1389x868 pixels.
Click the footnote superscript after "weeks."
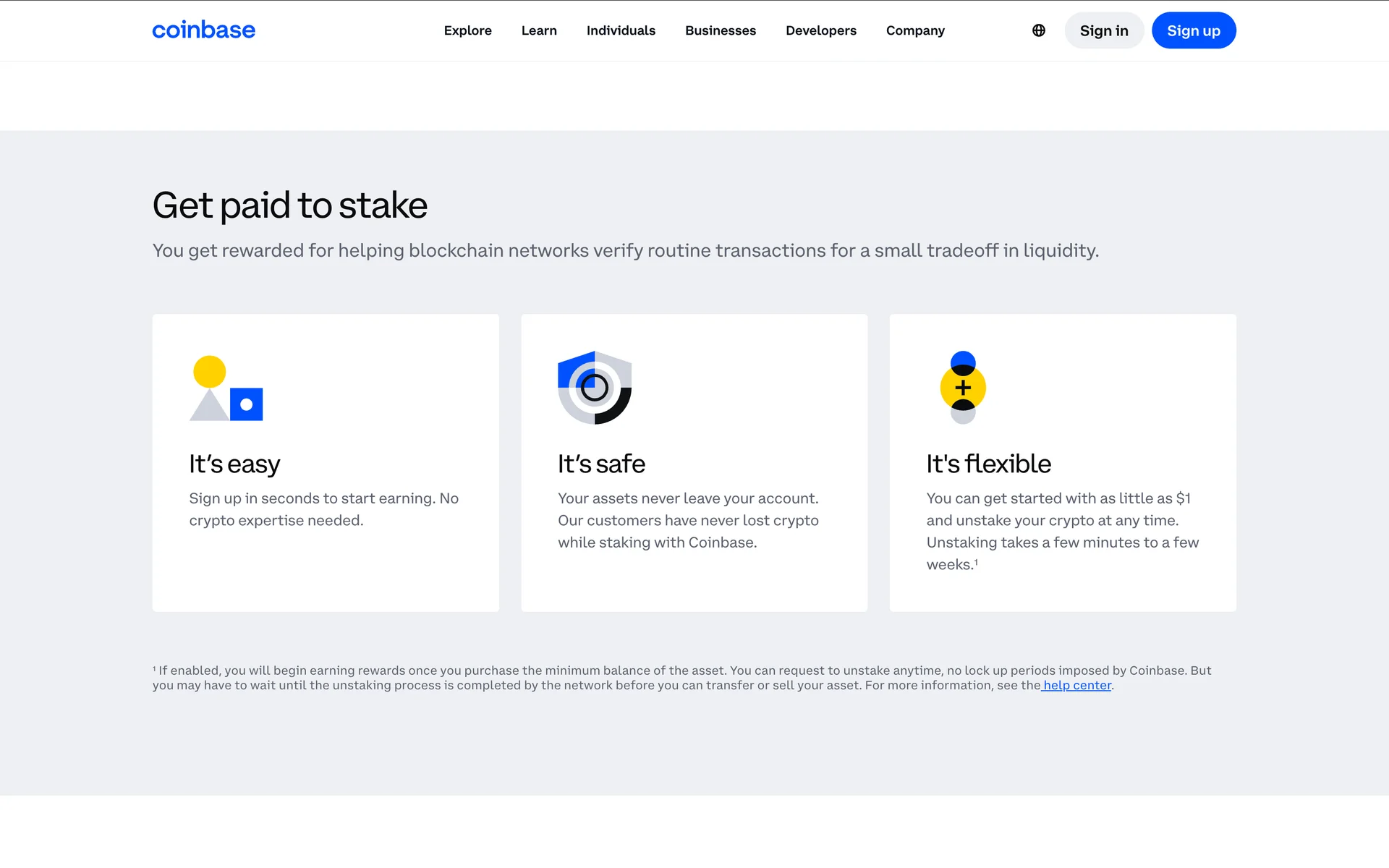click(976, 562)
